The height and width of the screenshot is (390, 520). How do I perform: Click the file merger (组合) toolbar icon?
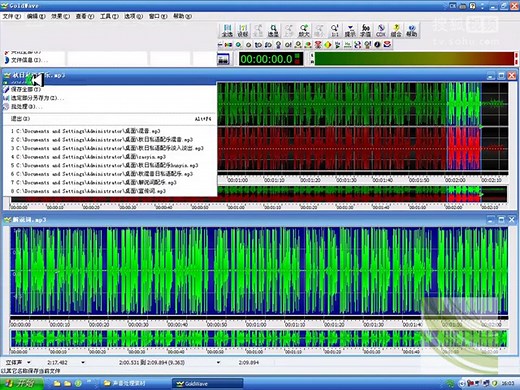396,31
